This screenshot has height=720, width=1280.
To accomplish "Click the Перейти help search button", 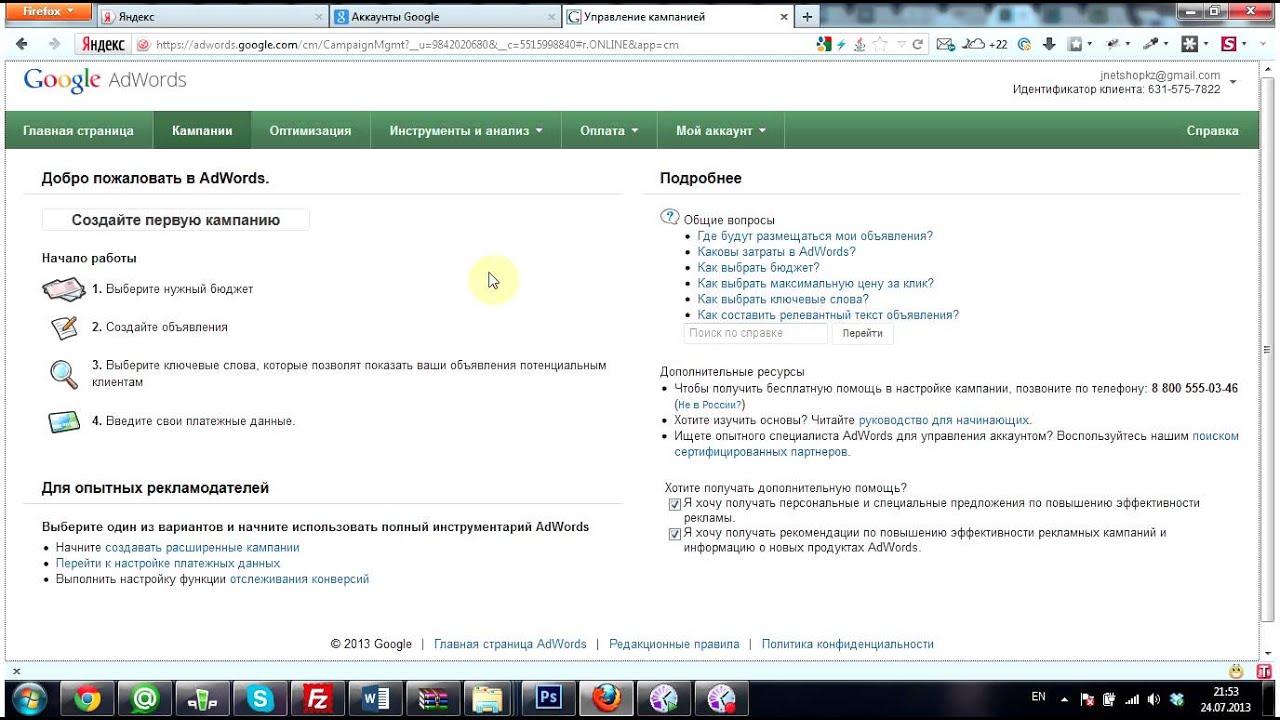I will point(862,334).
